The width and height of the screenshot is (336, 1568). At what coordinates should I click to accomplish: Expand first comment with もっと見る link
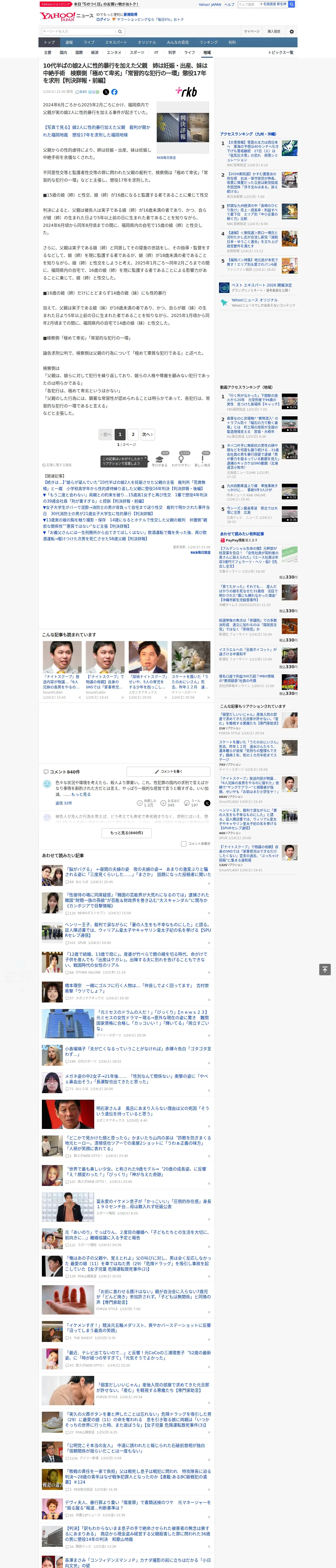tap(81, 794)
